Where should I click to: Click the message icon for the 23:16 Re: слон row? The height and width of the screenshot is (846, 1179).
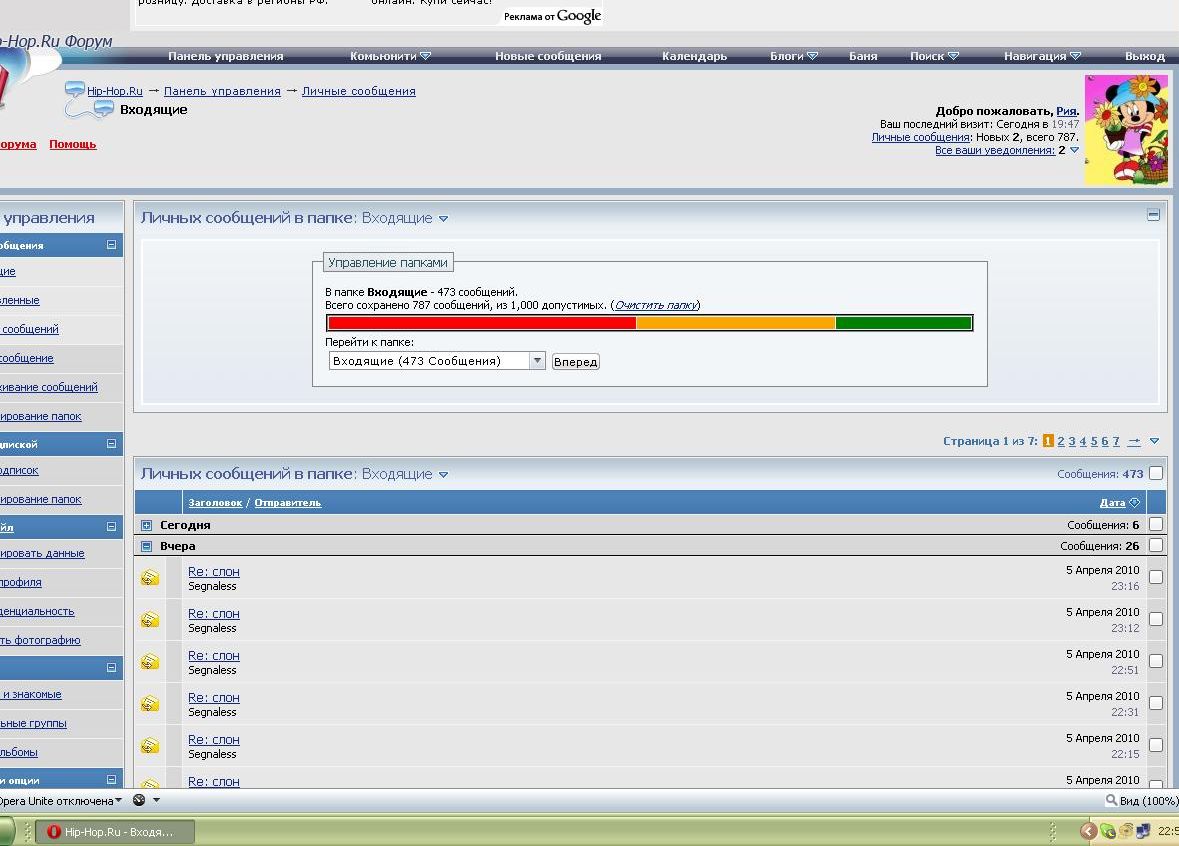coord(150,578)
